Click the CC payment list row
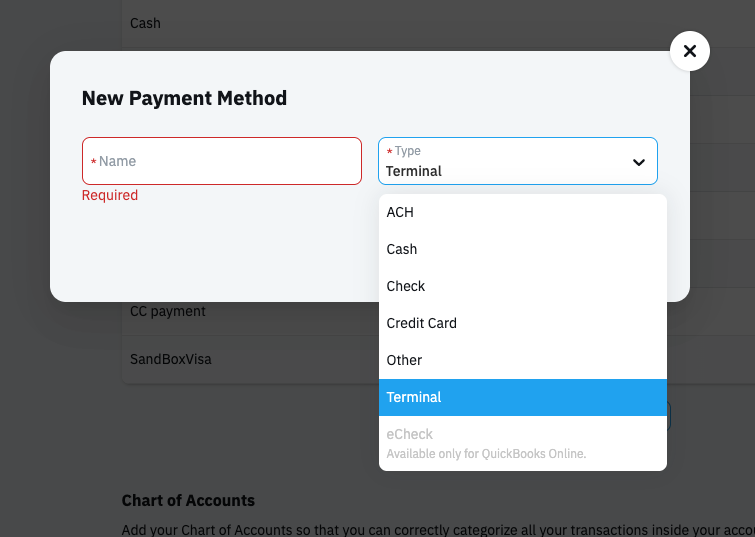This screenshot has height=537, width=755. (x=168, y=311)
